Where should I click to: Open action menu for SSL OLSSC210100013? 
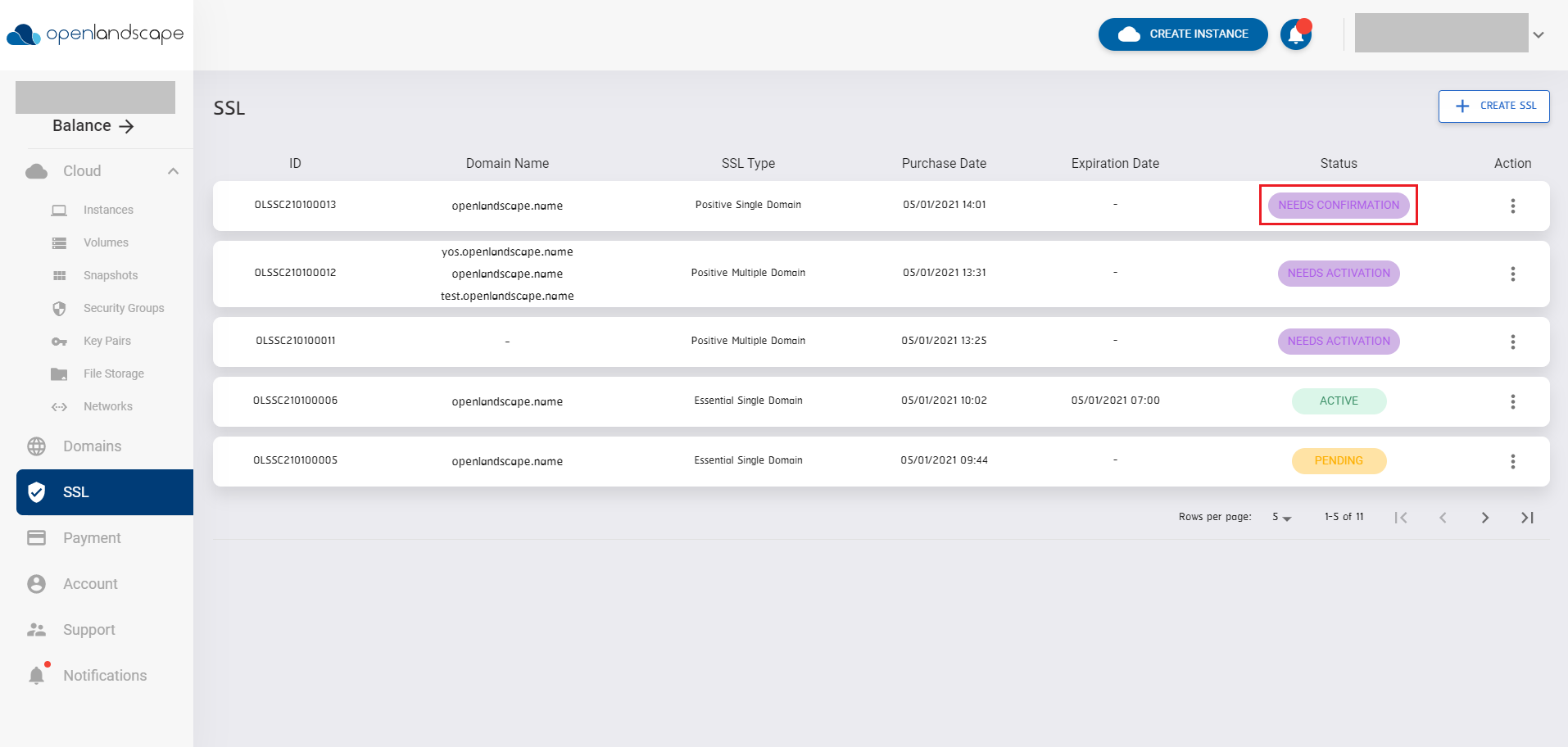point(1512,206)
